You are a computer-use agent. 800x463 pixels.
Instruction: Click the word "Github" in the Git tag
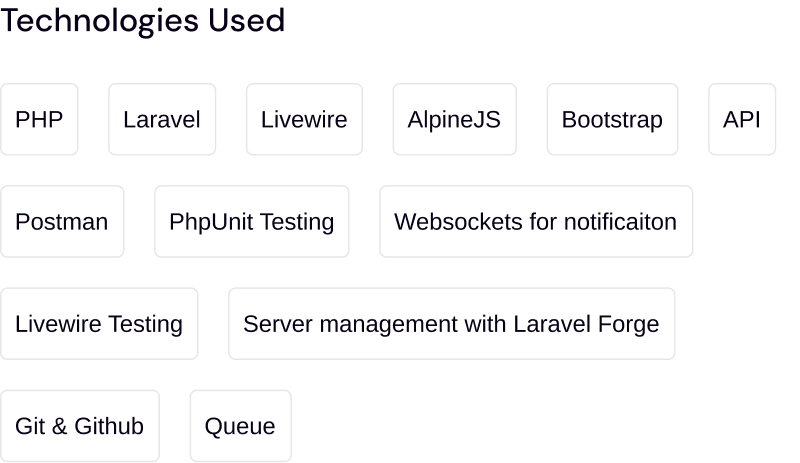(110, 426)
